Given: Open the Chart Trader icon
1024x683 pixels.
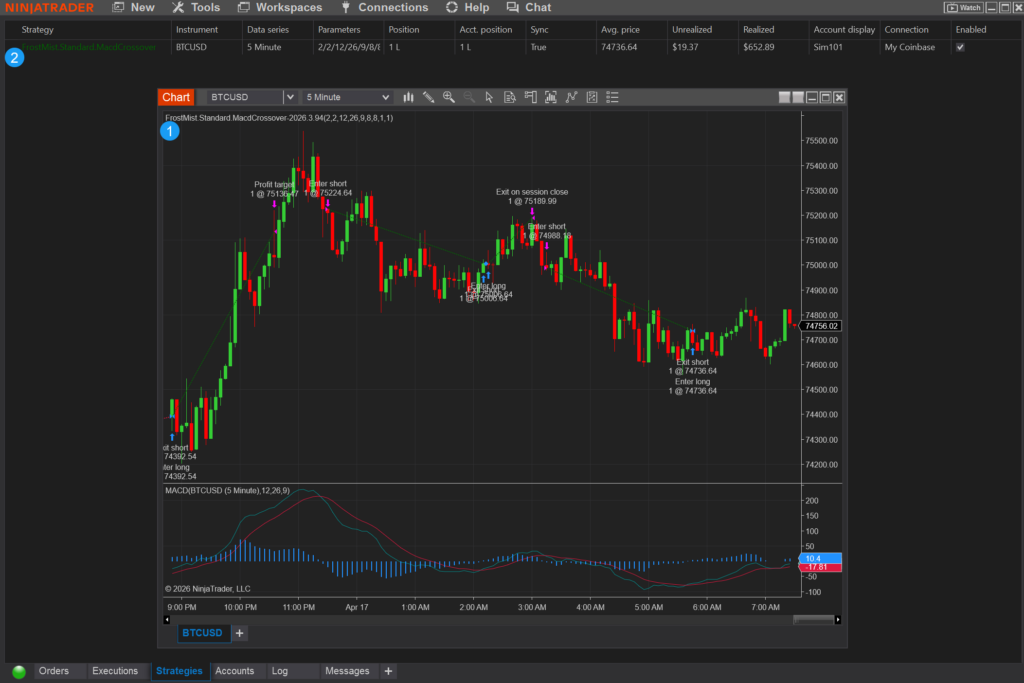Looking at the screenshot, I should pos(530,97).
